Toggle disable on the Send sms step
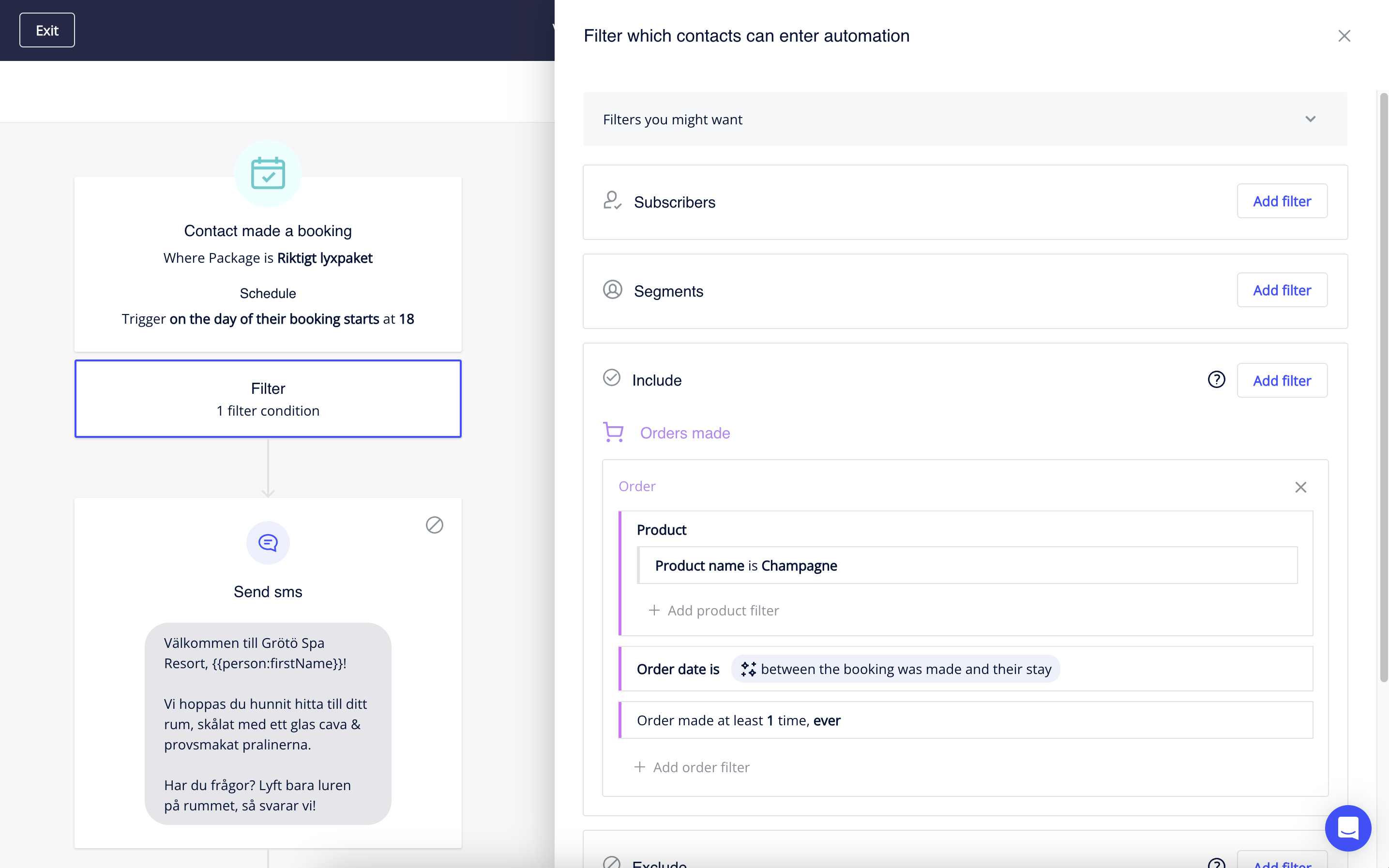This screenshot has width=1389, height=868. (x=435, y=524)
